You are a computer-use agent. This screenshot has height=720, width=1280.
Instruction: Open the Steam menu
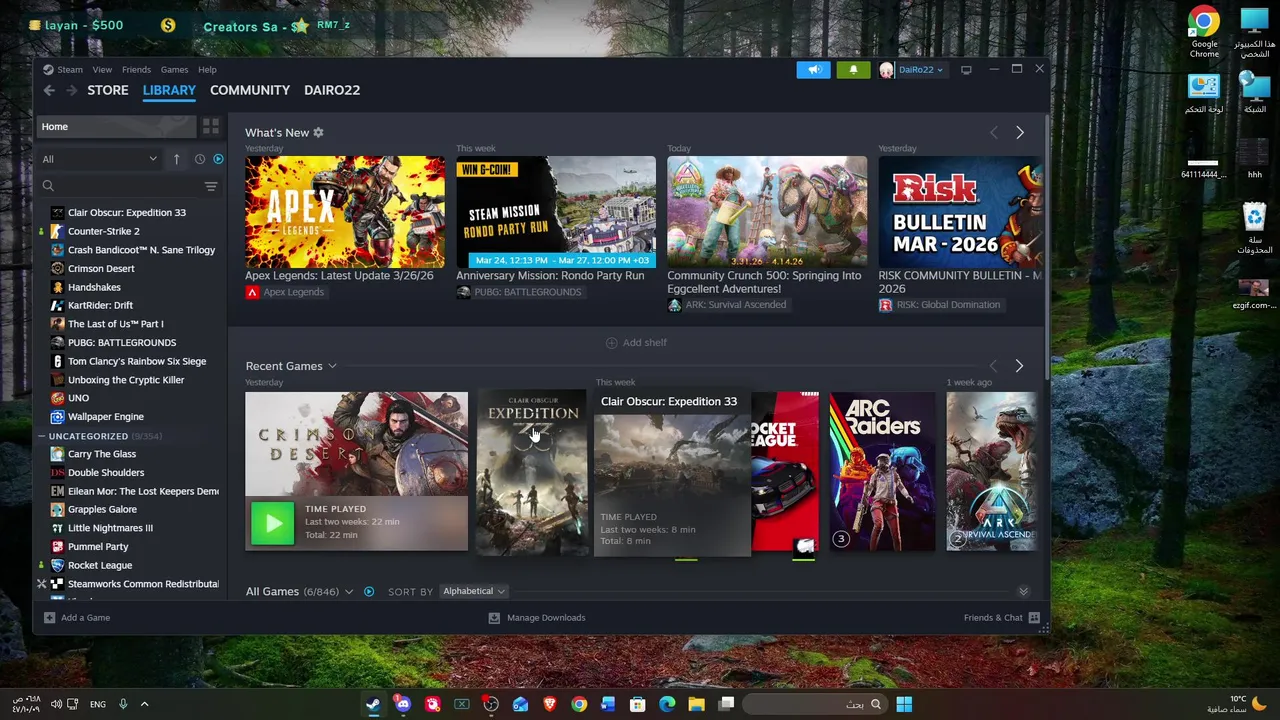point(63,70)
